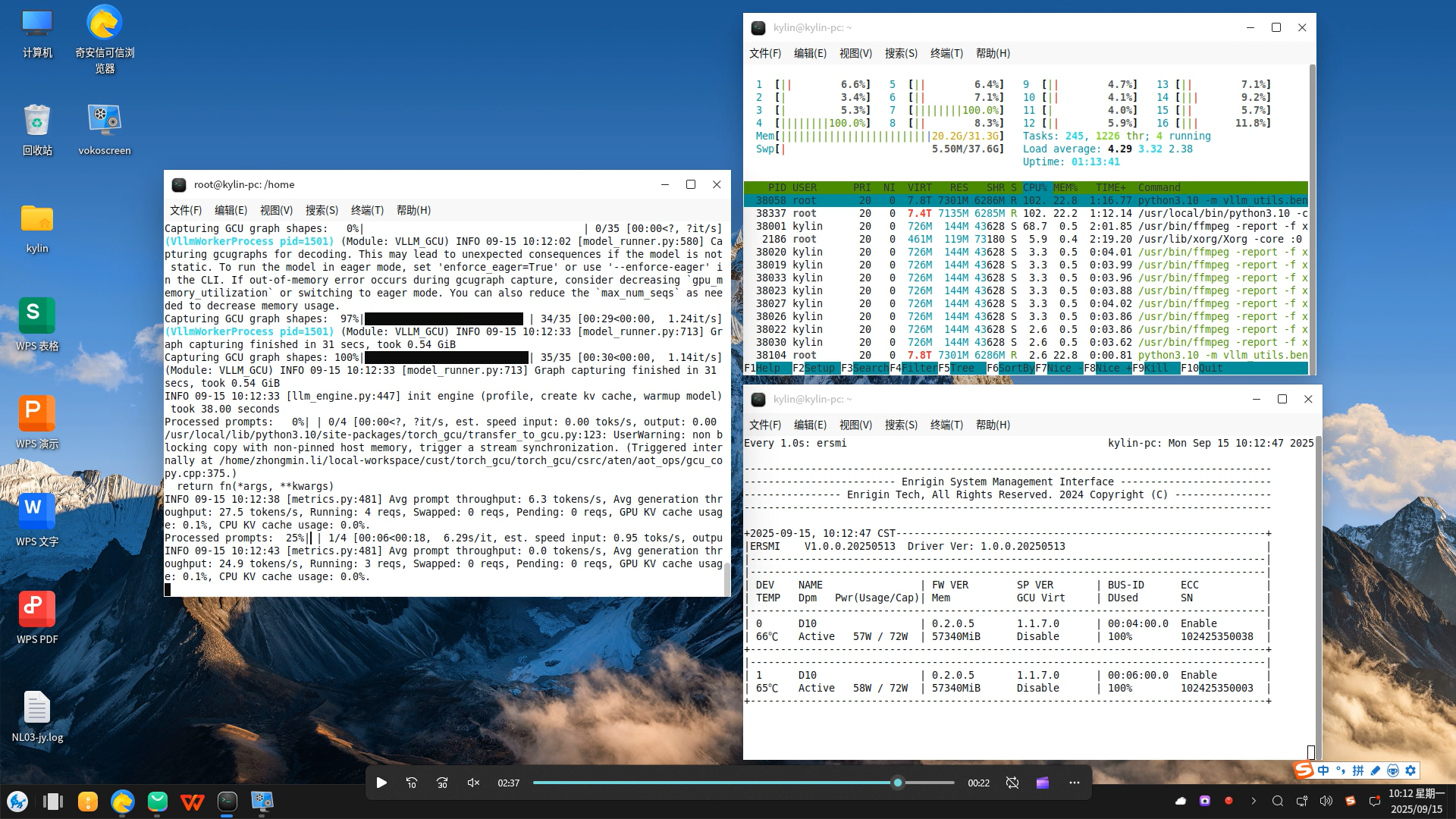Click the terminal icon in the taskbar
The image size is (1456, 819).
pyautogui.click(x=227, y=801)
